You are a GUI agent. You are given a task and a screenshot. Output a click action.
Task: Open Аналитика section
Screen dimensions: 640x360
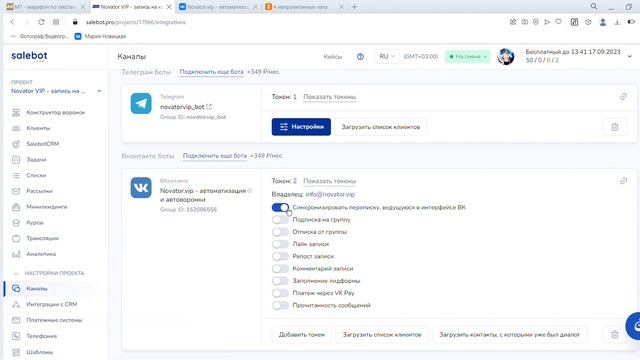[41, 254]
